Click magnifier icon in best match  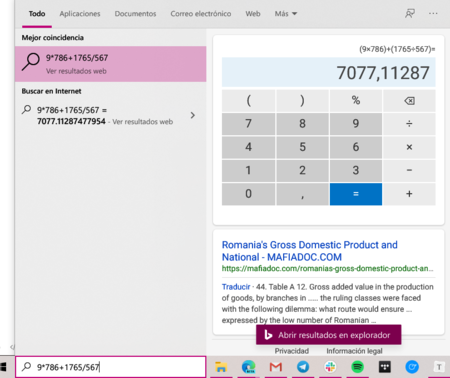click(31, 62)
